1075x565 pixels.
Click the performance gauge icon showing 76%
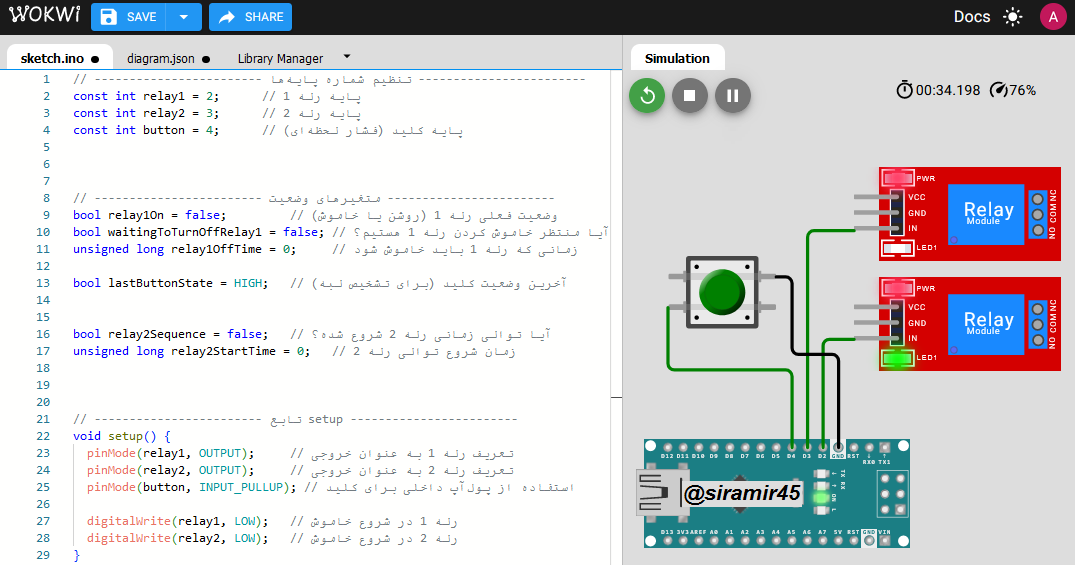coord(998,90)
